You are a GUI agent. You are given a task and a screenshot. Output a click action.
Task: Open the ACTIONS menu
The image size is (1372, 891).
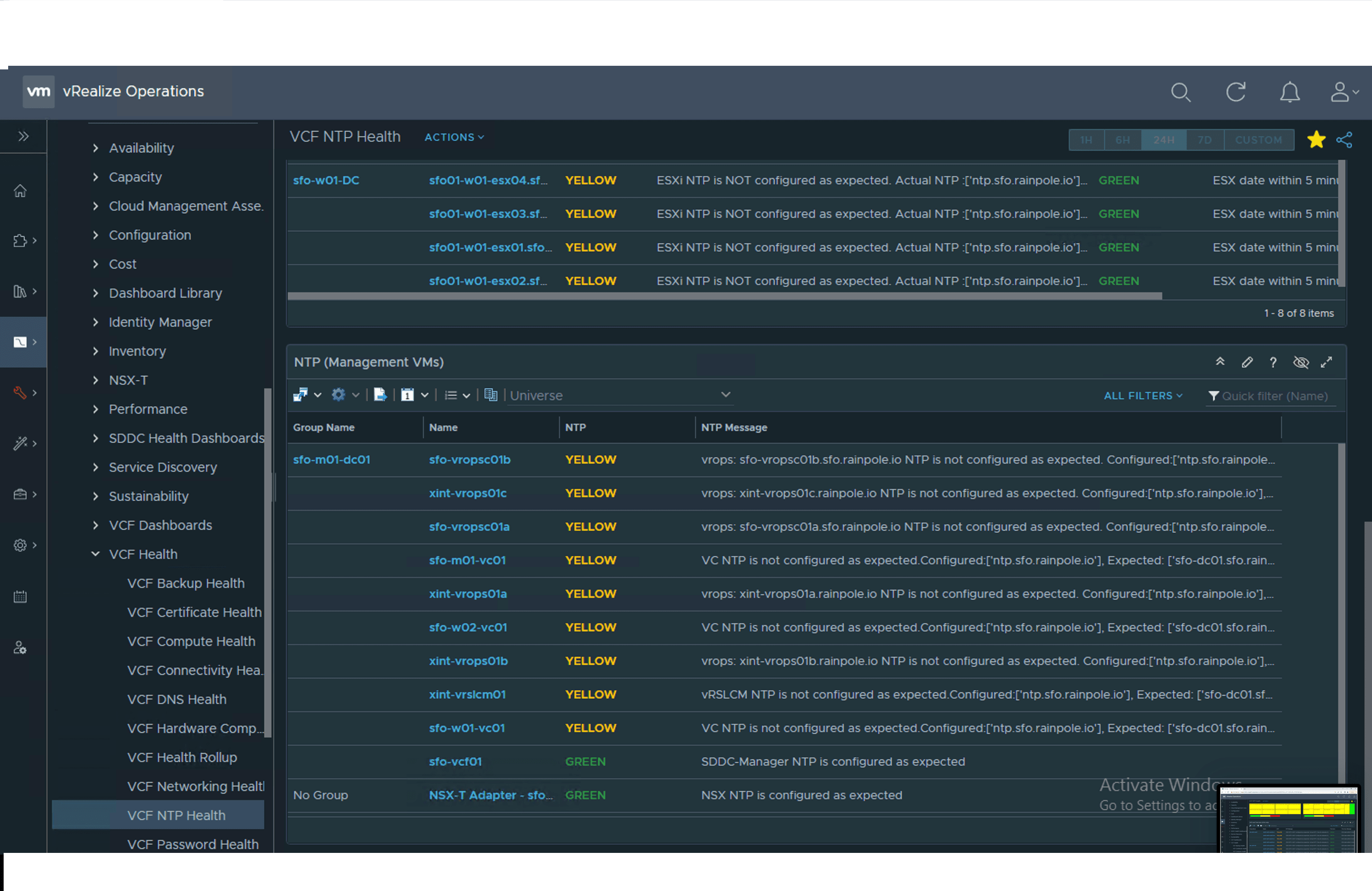454,137
